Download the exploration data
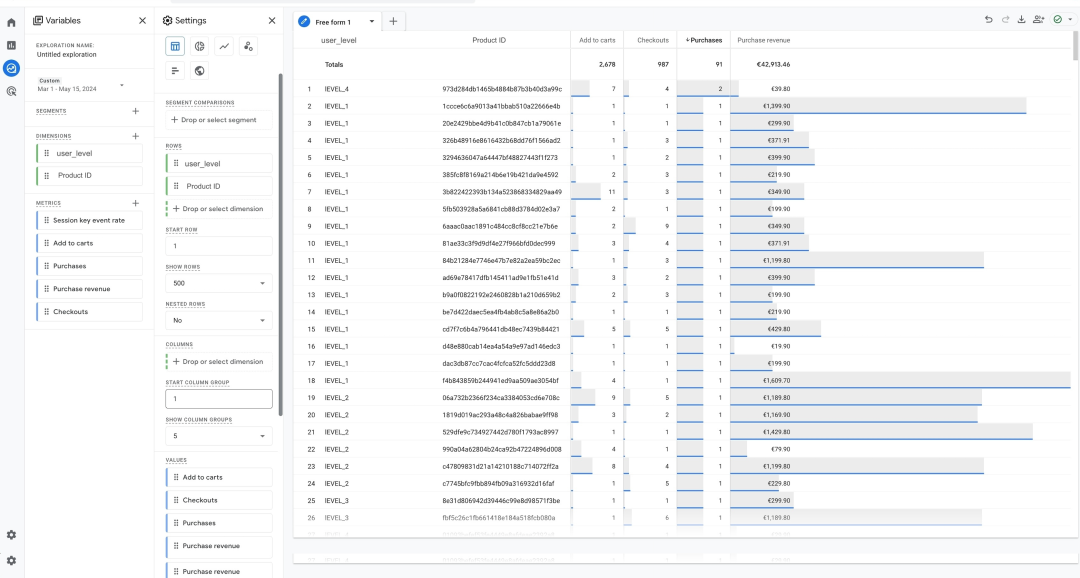1080x578 pixels. [1021, 19]
